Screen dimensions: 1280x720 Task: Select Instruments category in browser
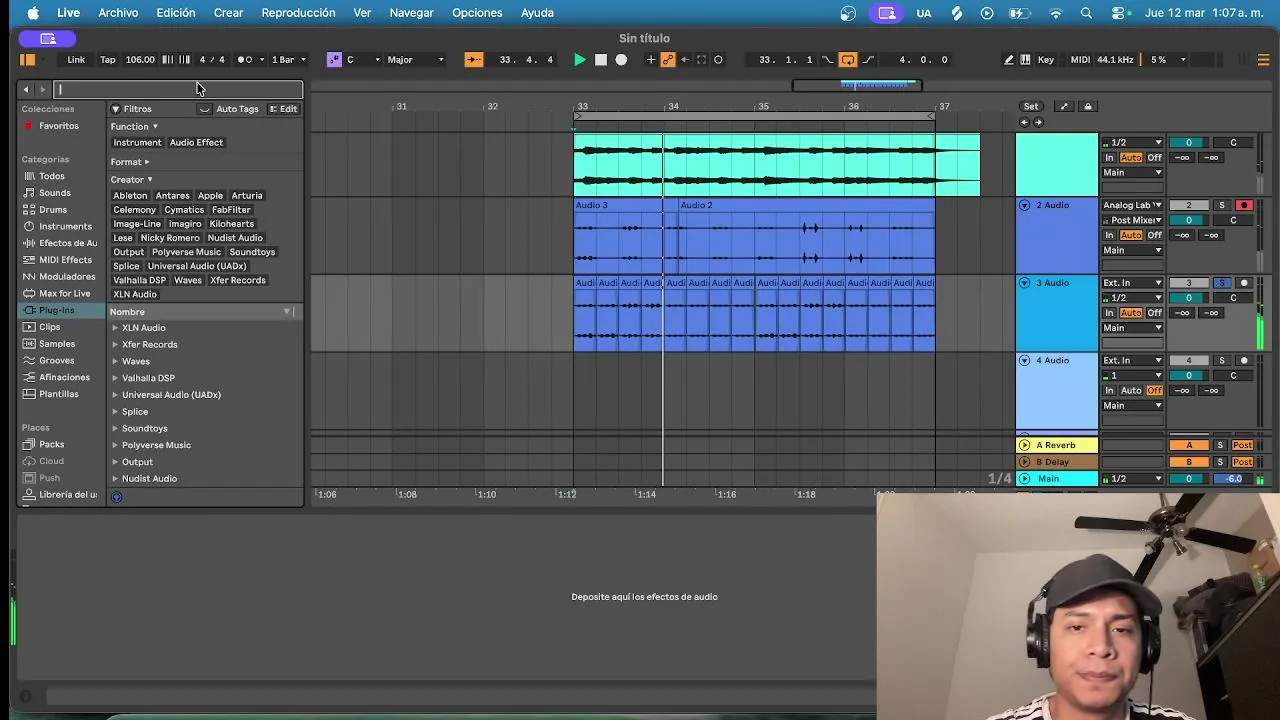[63, 226]
